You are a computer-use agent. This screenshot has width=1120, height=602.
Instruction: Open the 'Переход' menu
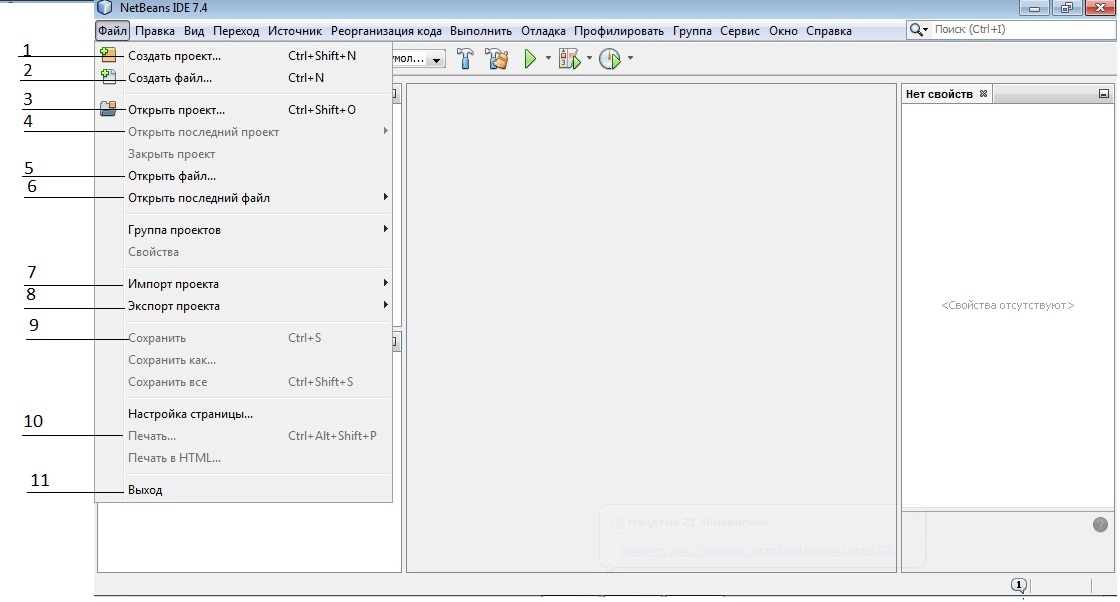coord(236,31)
